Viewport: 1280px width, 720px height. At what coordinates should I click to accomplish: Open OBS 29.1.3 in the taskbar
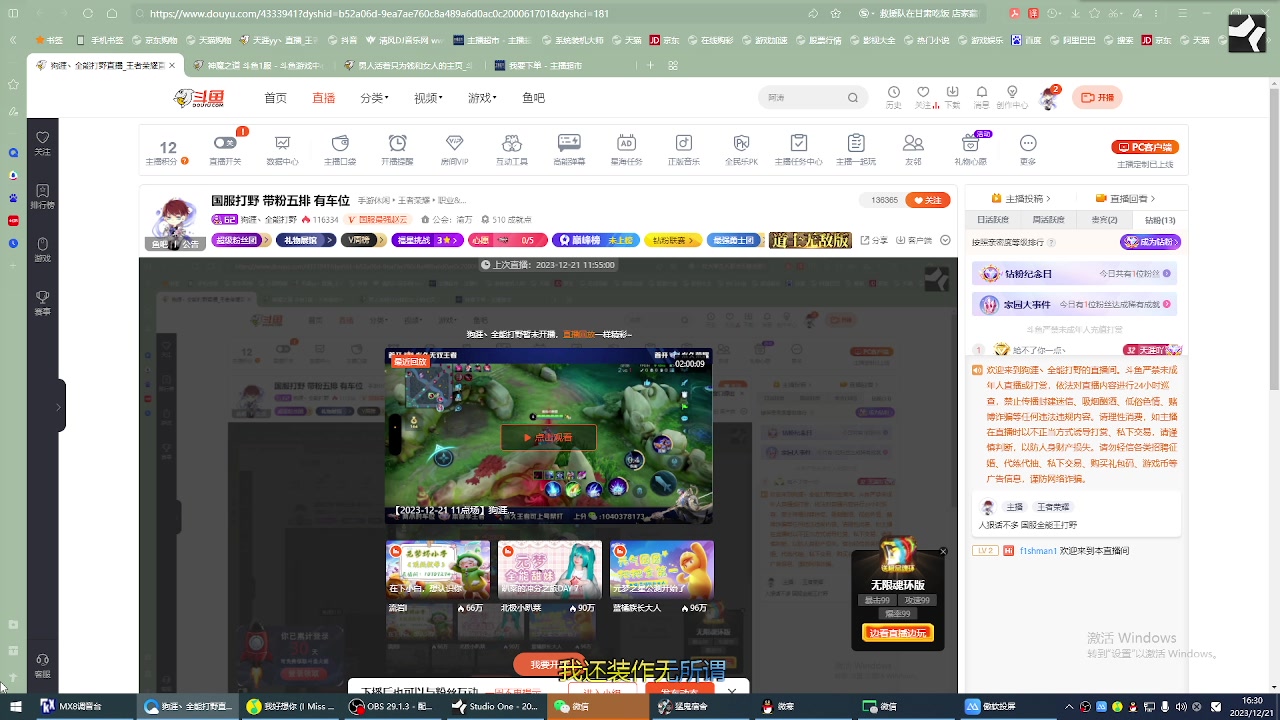395,706
